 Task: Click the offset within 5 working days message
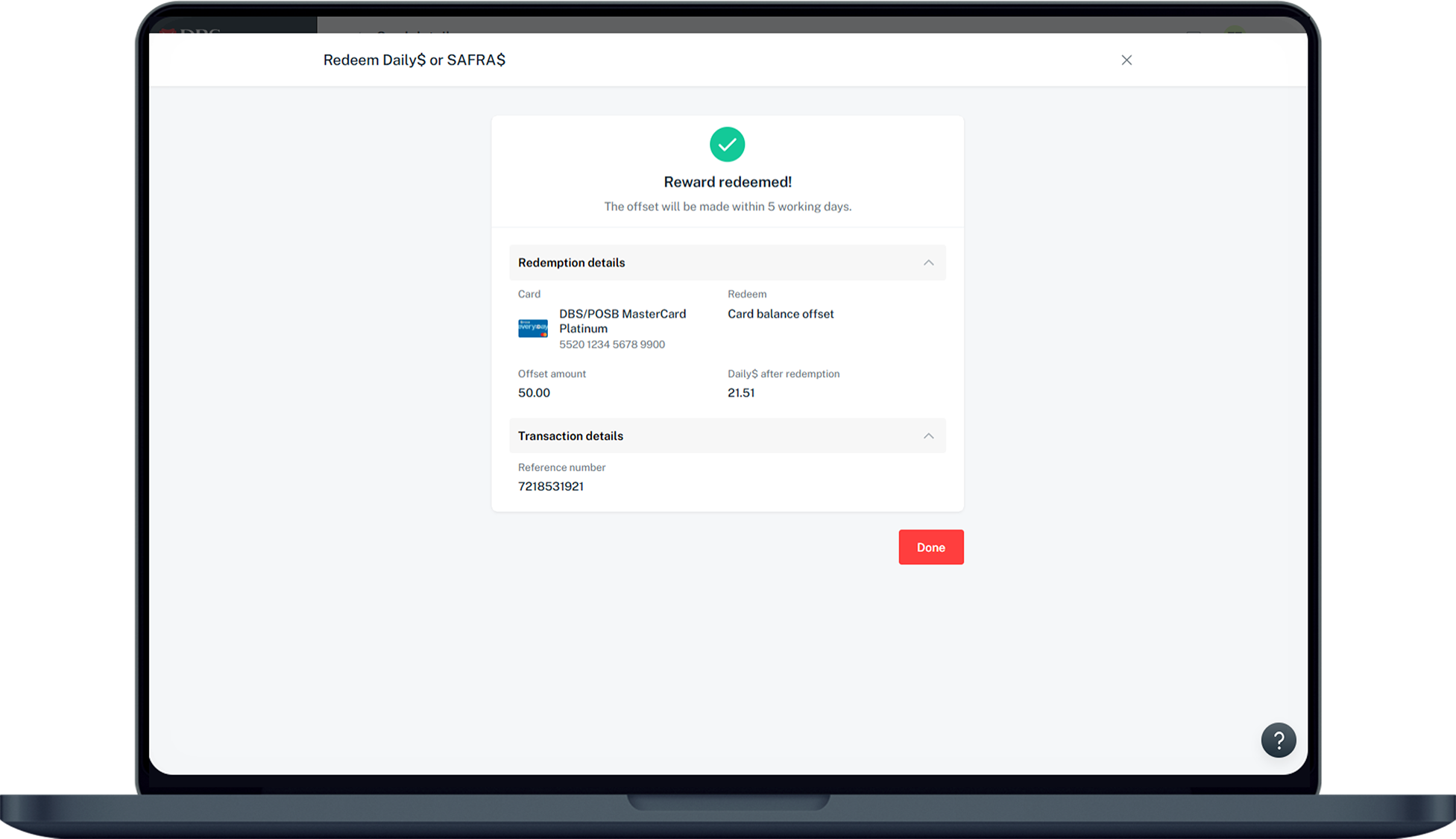coord(728,207)
